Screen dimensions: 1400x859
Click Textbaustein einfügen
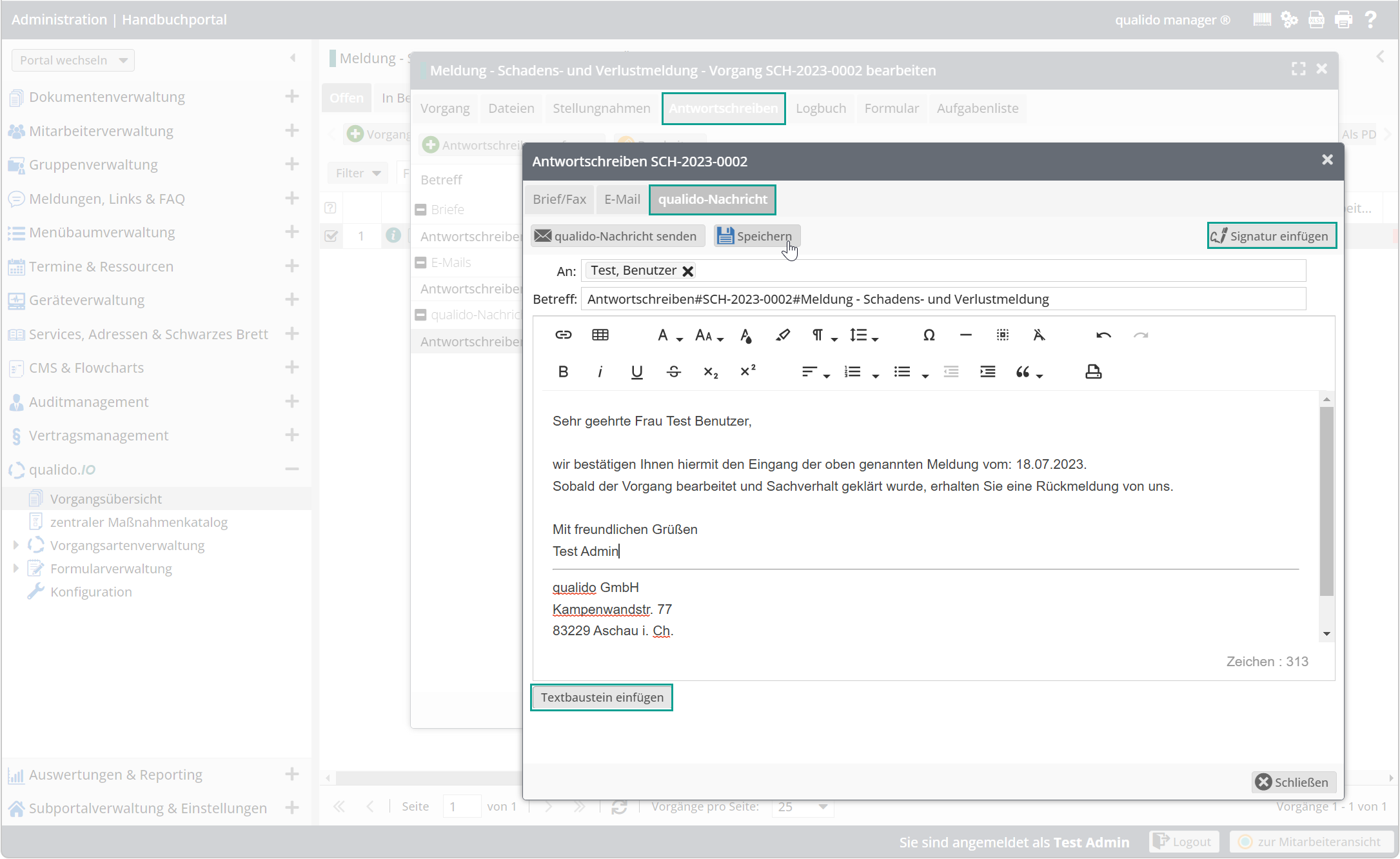tap(601, 697)
